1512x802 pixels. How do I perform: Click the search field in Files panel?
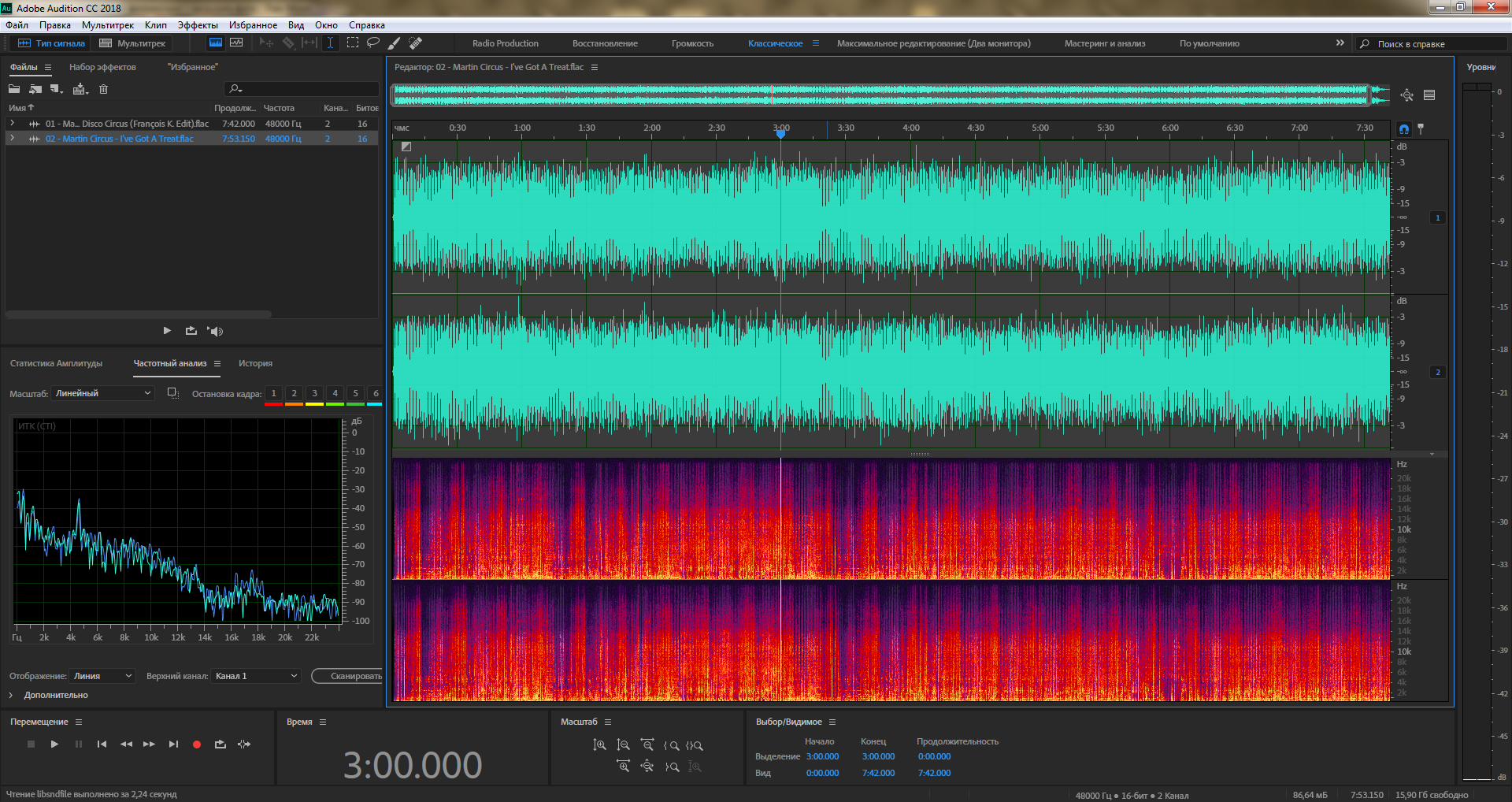[302, 89]
